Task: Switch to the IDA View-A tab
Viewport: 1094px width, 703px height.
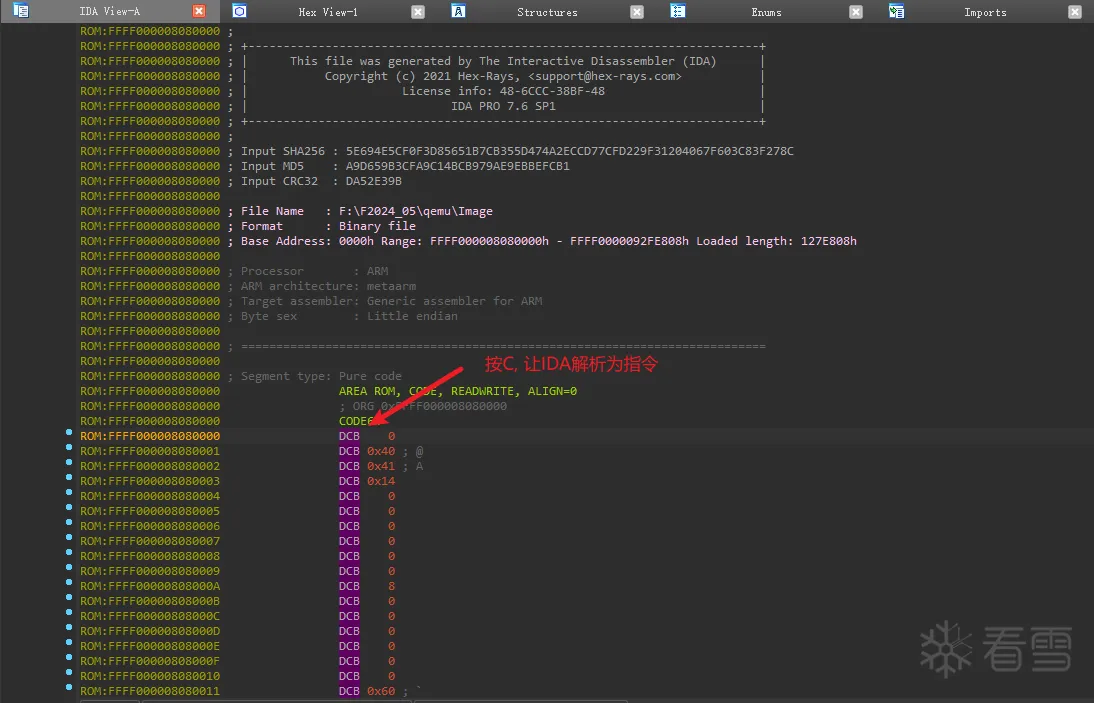Action: (110, 11)
